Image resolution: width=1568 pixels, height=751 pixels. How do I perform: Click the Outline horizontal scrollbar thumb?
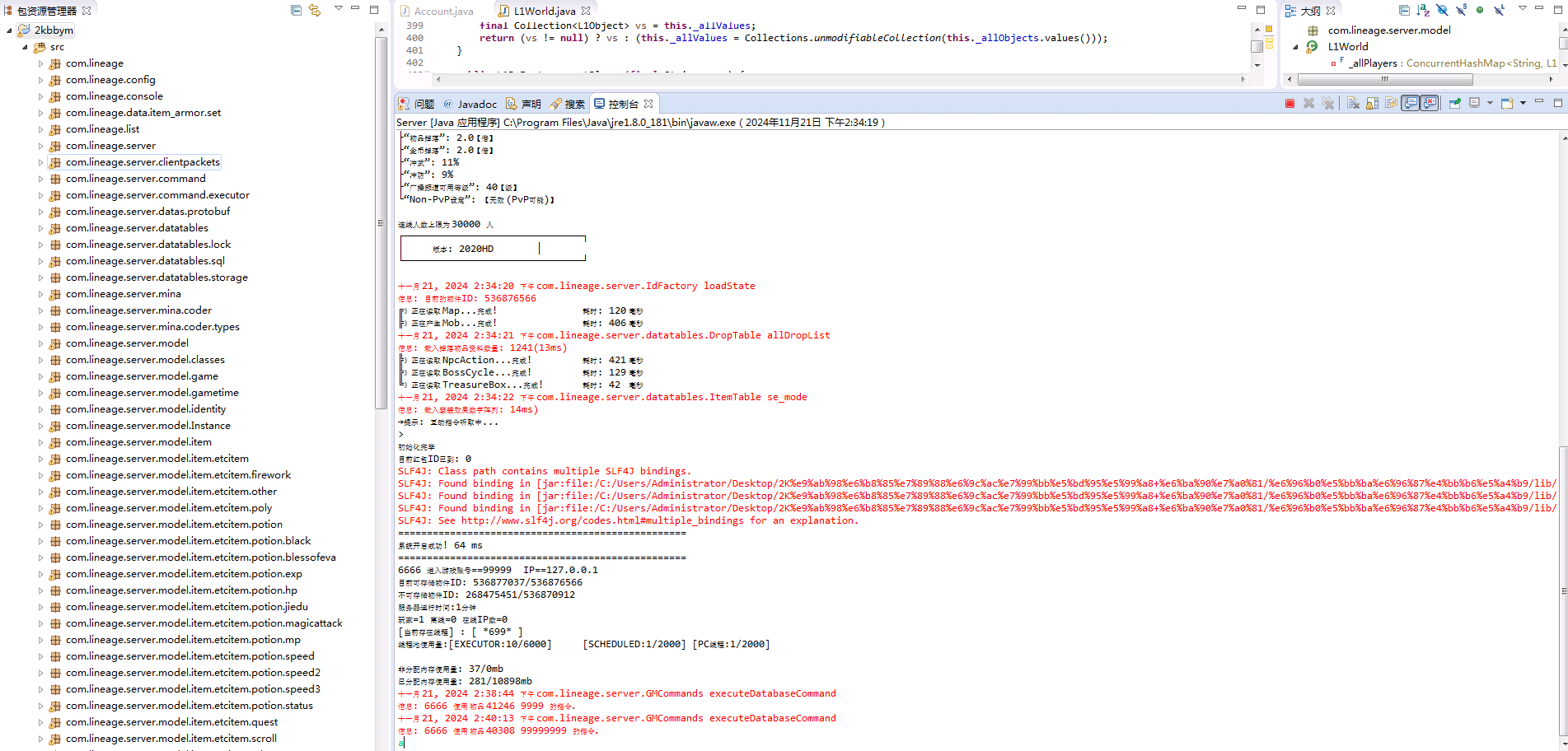pyautogui.click(x=1384, y=80)
